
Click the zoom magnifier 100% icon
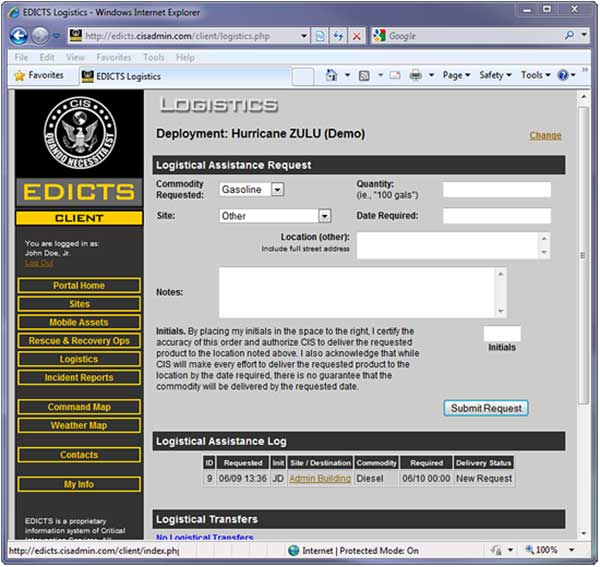point(530,550)
